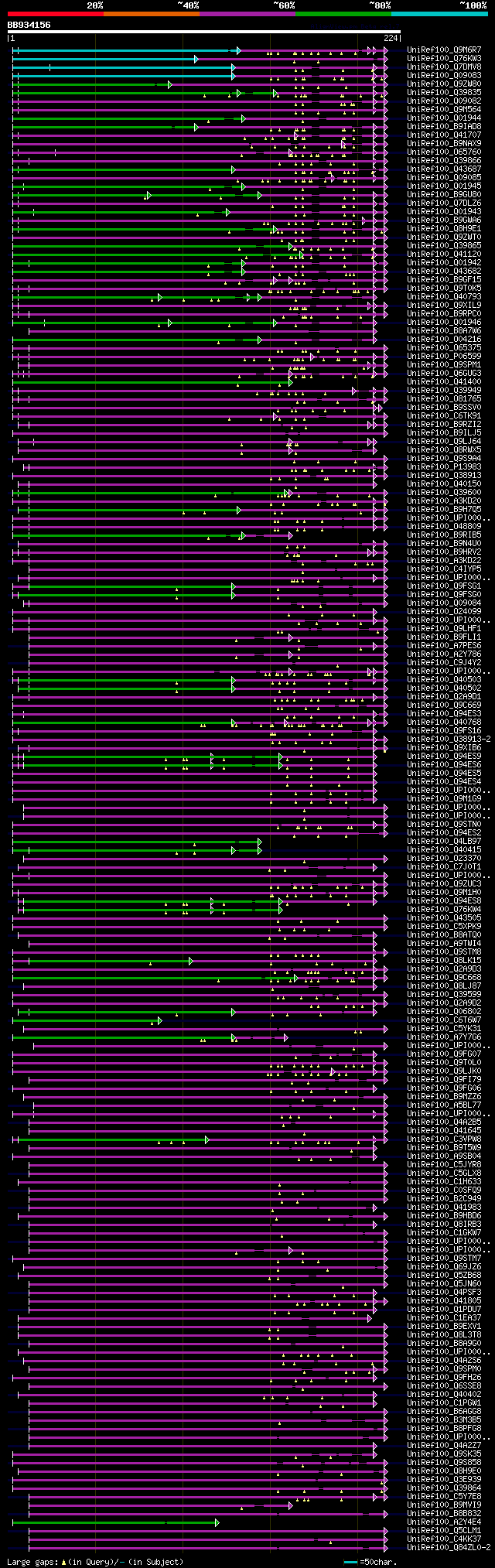This screenshot has height=1568, width=495.
Task: Click label UniRef100_Q84ZL0-2
Action: 449,1547
